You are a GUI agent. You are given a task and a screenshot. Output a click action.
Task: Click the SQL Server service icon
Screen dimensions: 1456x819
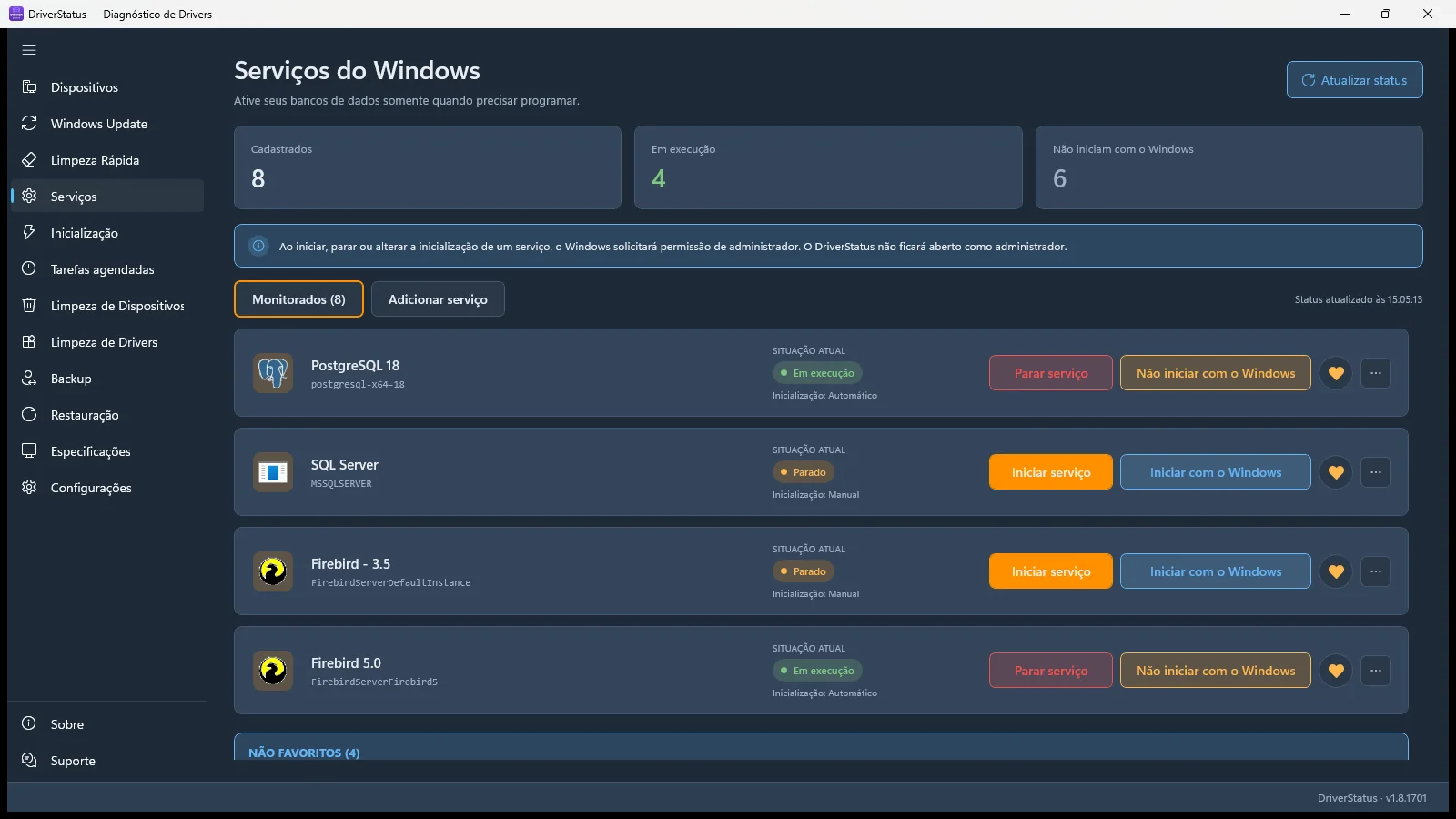click(273, 472)
